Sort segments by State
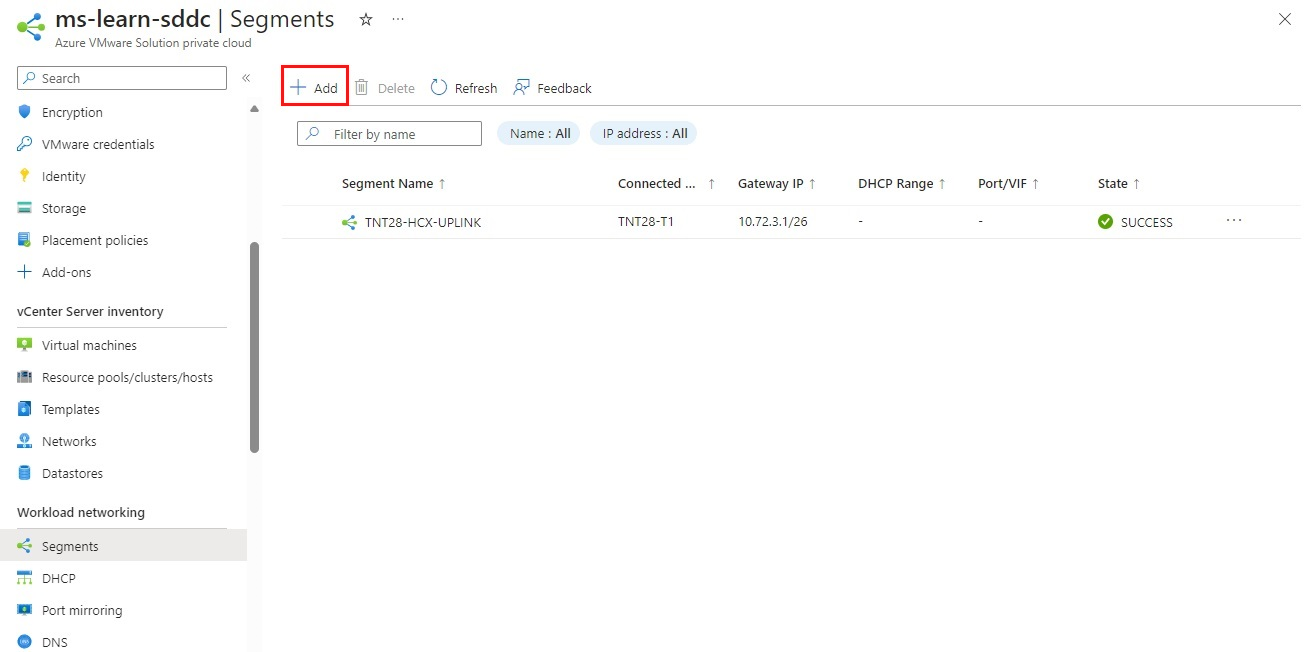Screen dimensions: 1304x652 1113,183
